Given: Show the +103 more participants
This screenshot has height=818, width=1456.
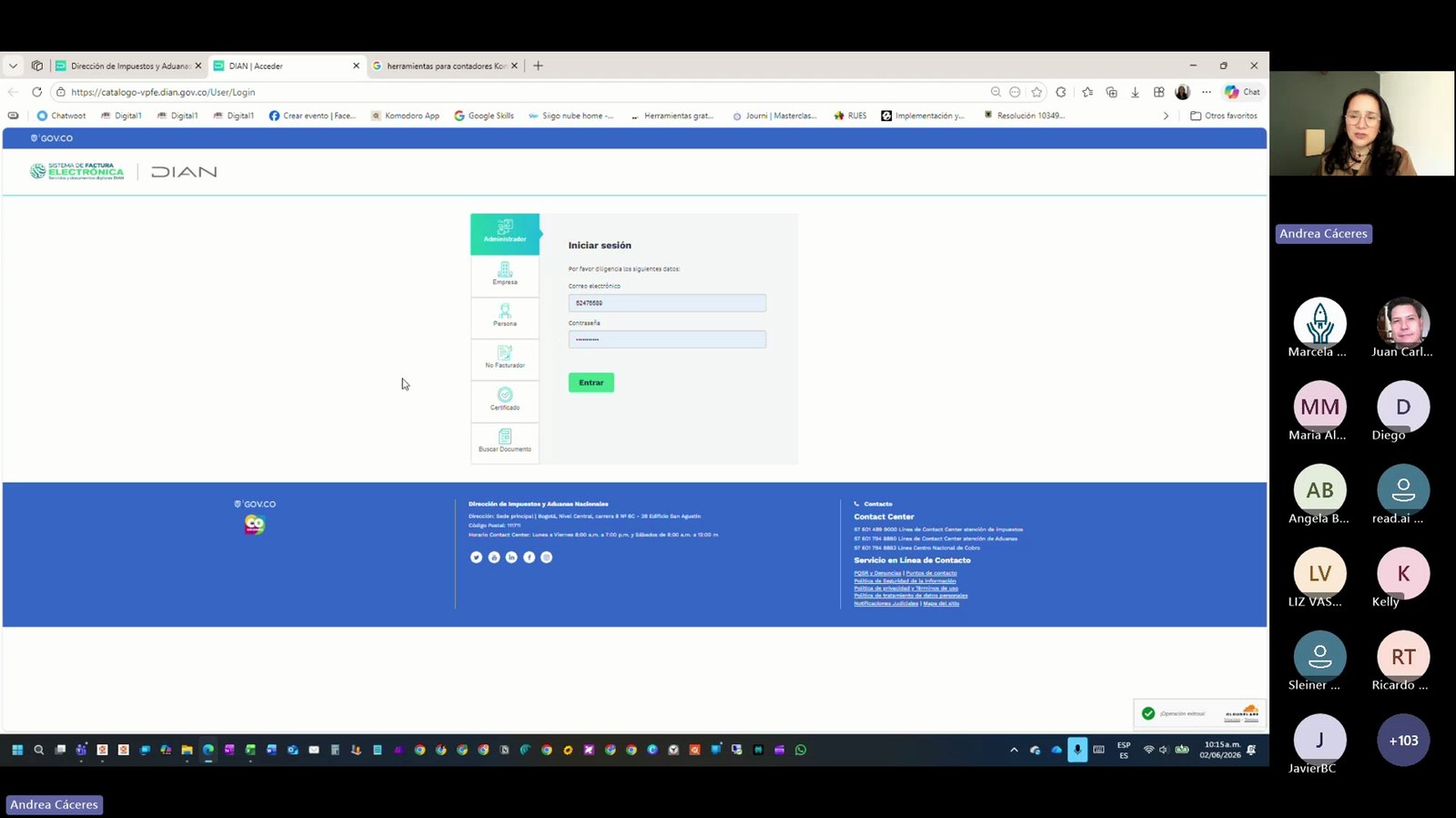Looking at the screenshot, I should tap(1403, 740).
